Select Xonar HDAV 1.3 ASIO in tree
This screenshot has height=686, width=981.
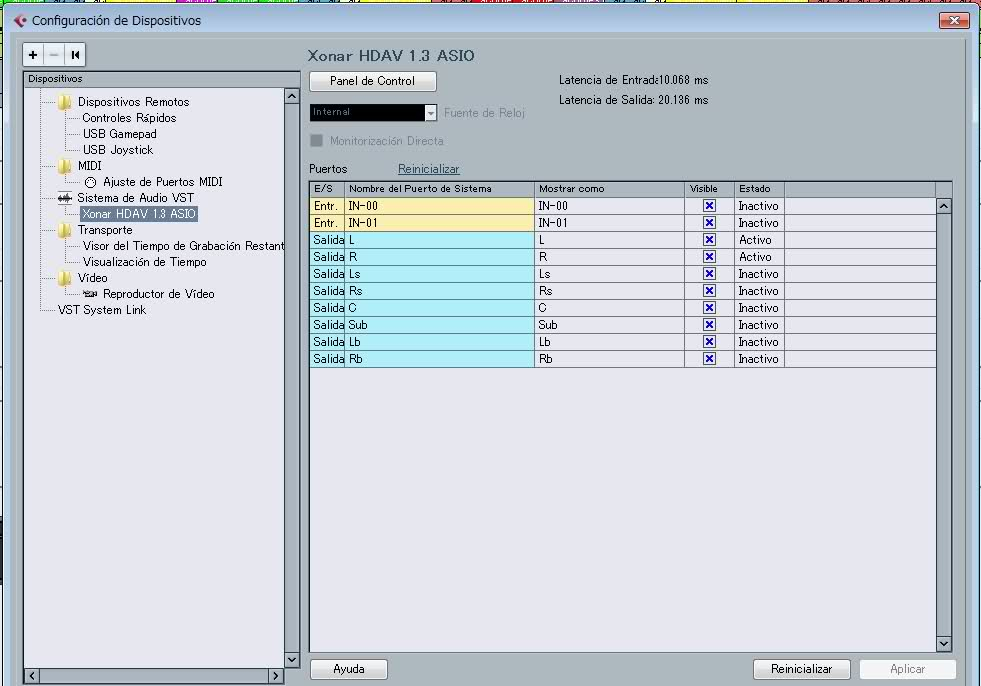[x=139, y=214]
